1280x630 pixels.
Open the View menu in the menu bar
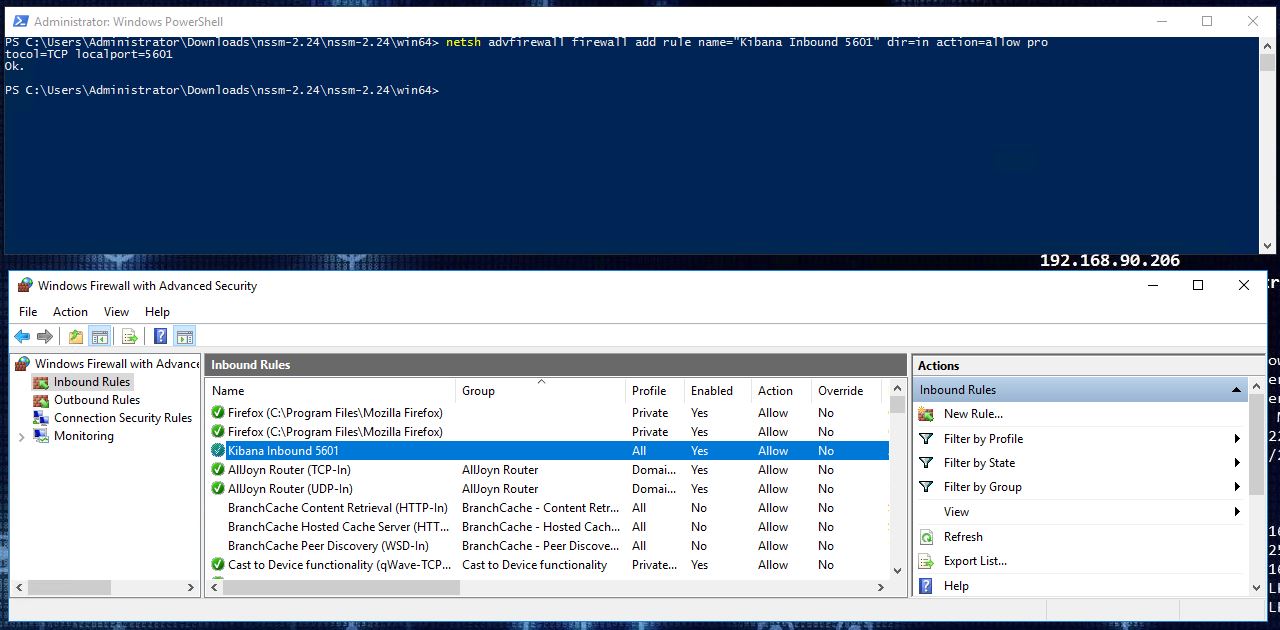tap(117, 312)
